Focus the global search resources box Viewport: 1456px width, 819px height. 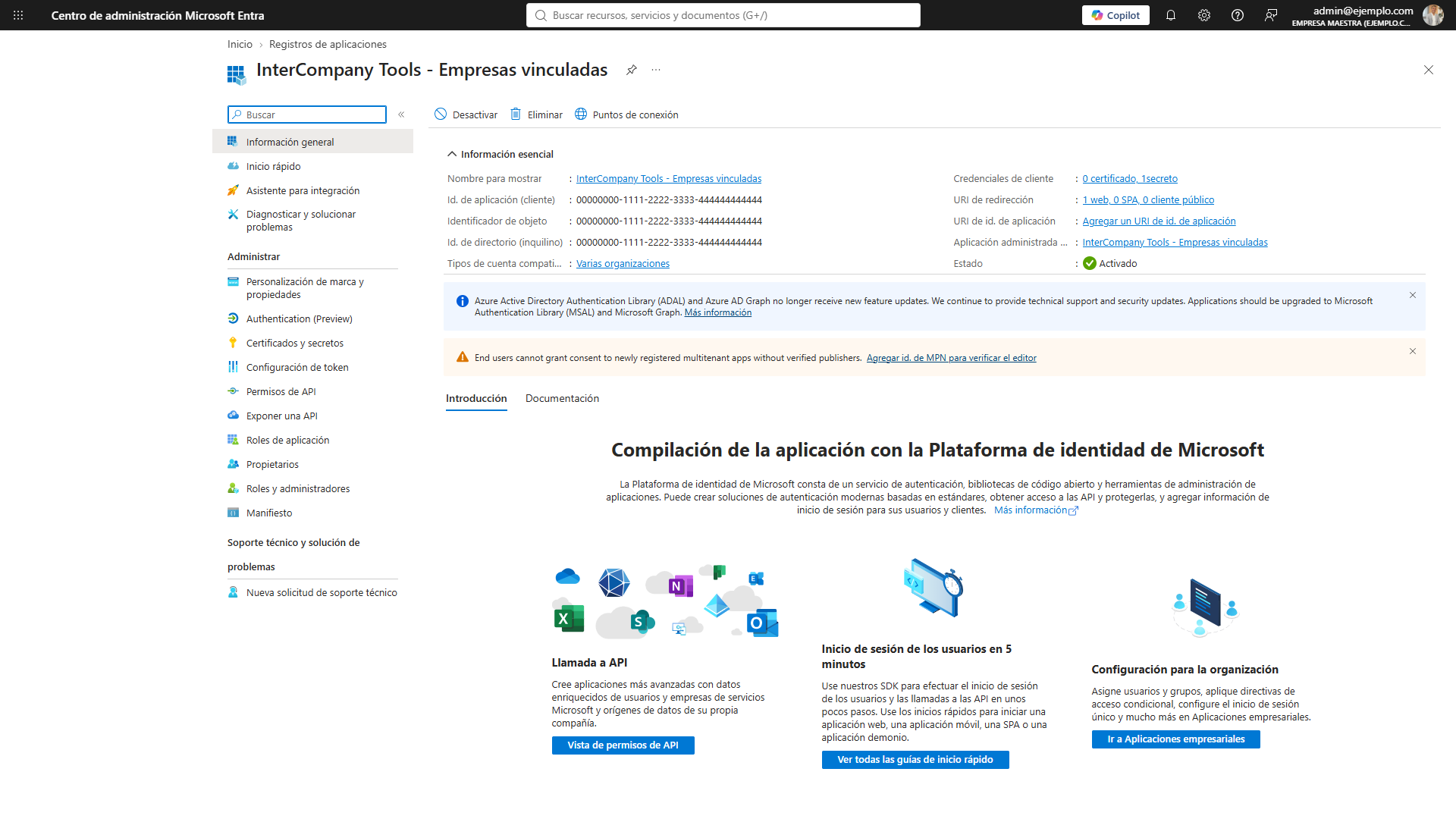coord(723,15)
